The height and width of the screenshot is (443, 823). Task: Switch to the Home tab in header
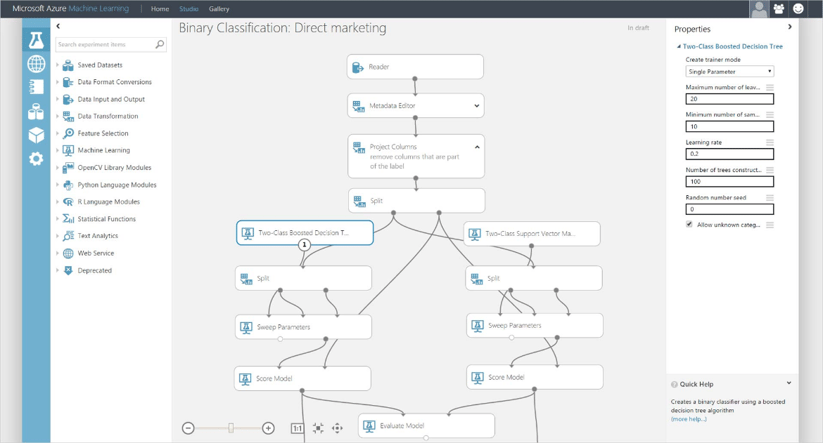(159, 9)
